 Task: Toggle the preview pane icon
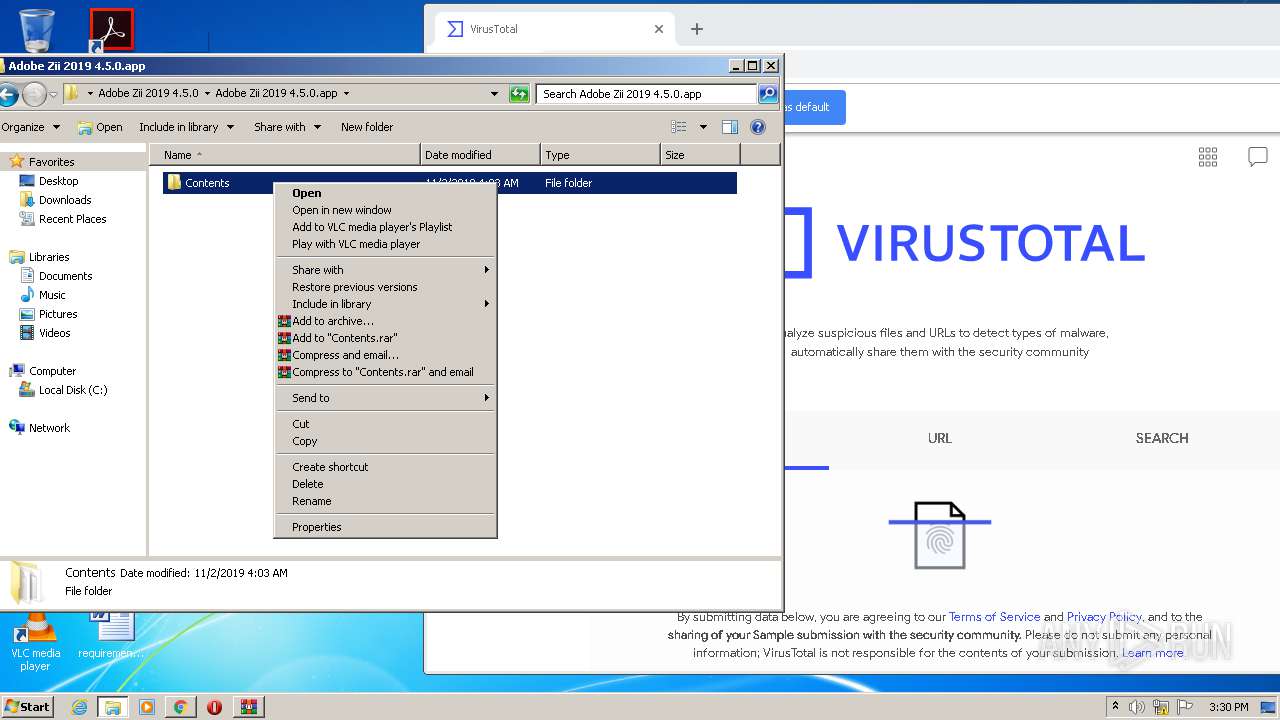(730, 127)
